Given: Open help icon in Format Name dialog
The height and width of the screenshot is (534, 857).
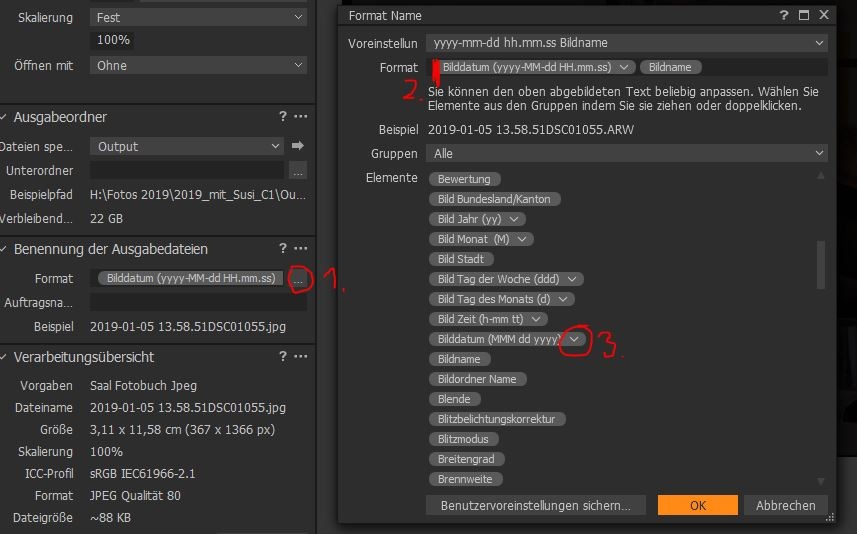Looking at the screenshot, I should tap(784, 15).
